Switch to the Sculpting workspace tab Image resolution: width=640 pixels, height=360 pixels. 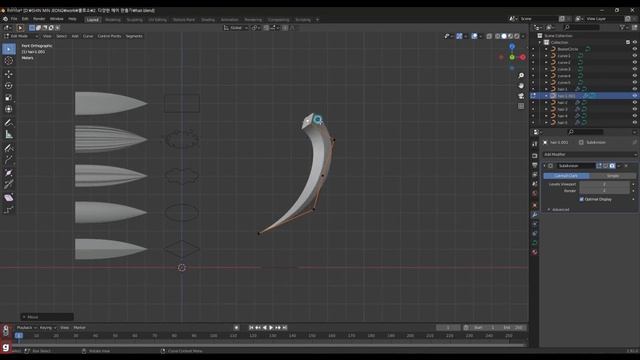134,20
